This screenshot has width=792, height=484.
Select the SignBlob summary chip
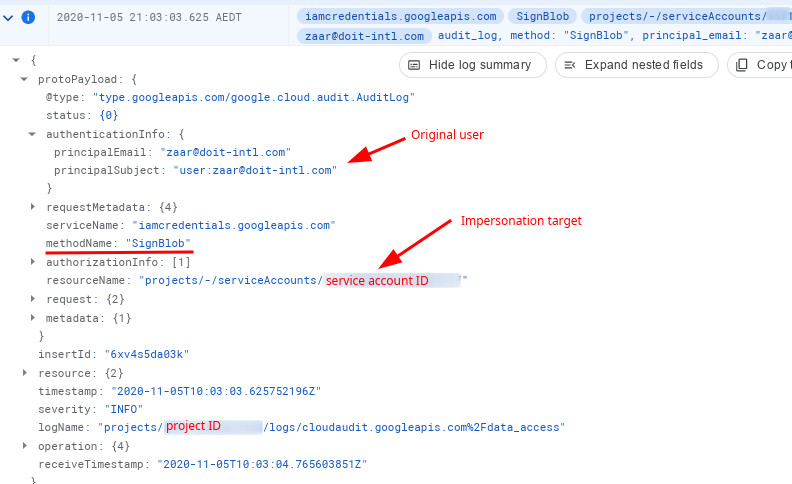click(543, 17)
